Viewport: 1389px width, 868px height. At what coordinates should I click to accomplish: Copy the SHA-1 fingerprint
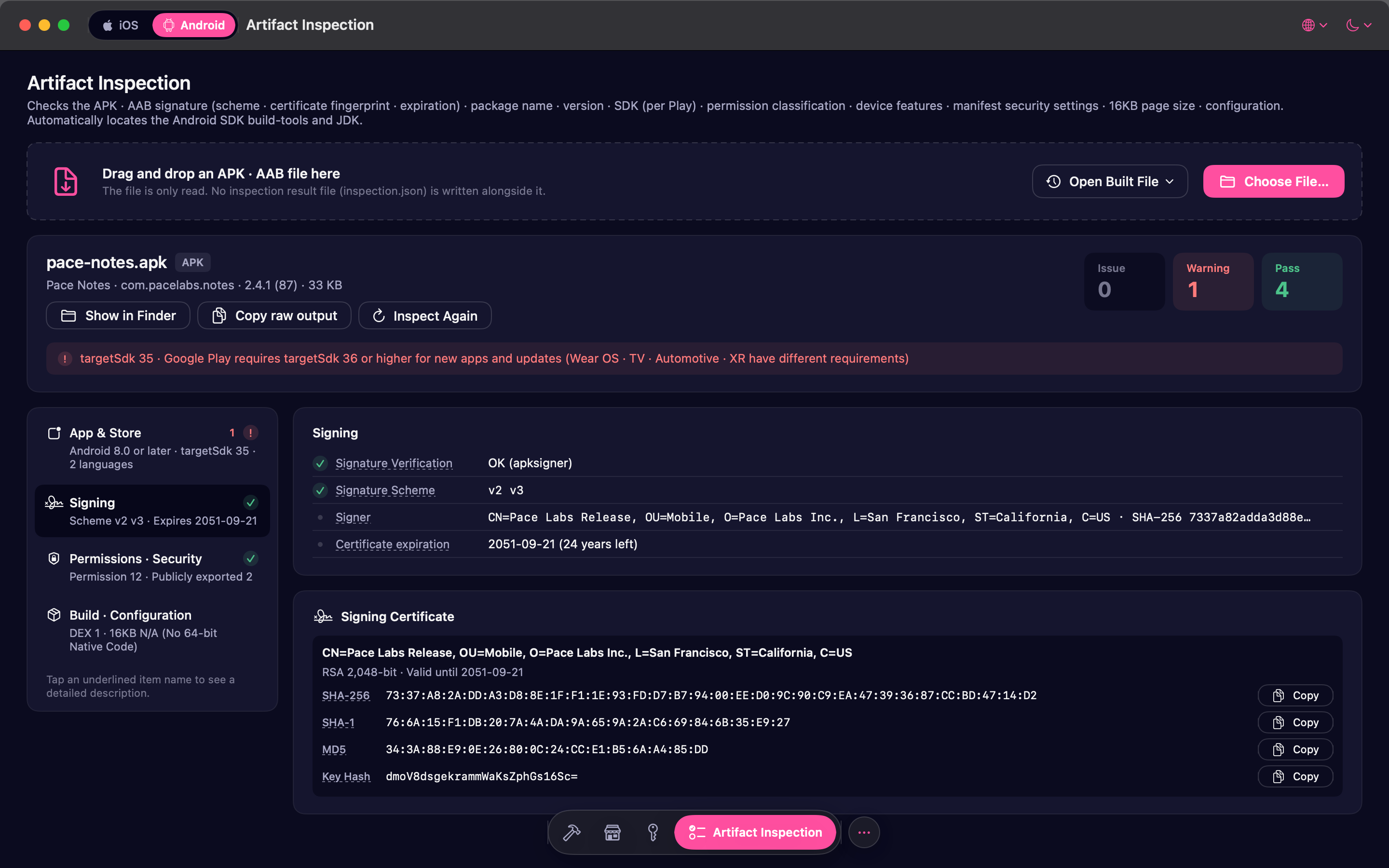[1295, 723]
